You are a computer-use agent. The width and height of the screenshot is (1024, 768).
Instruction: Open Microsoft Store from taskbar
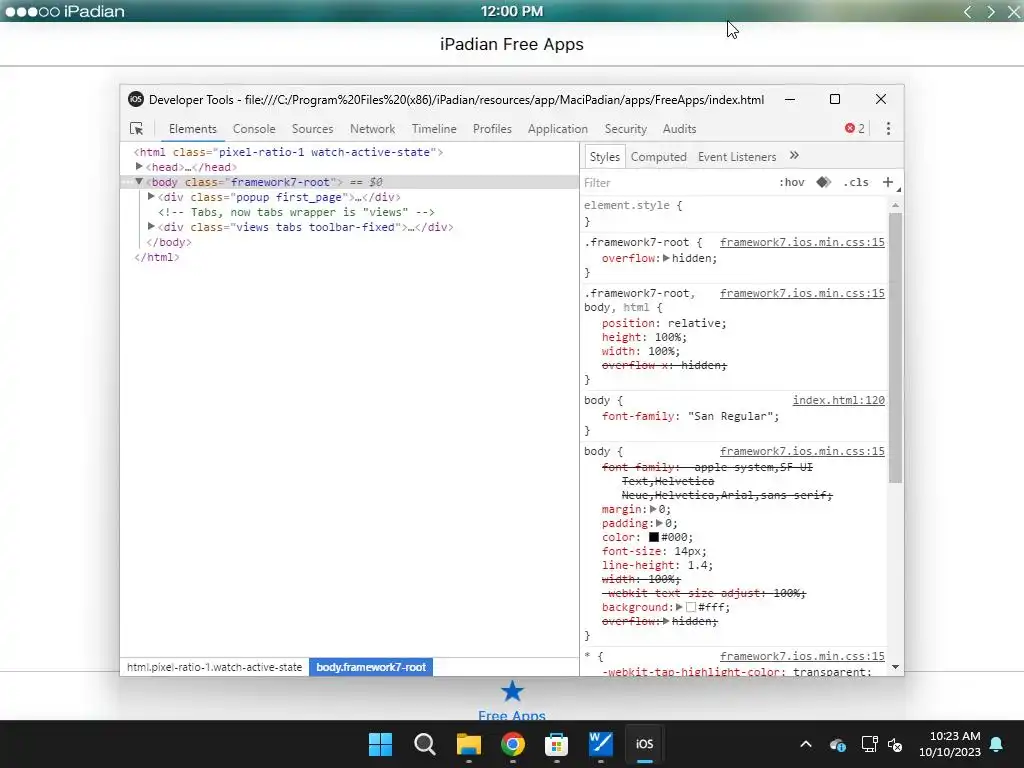556,744
